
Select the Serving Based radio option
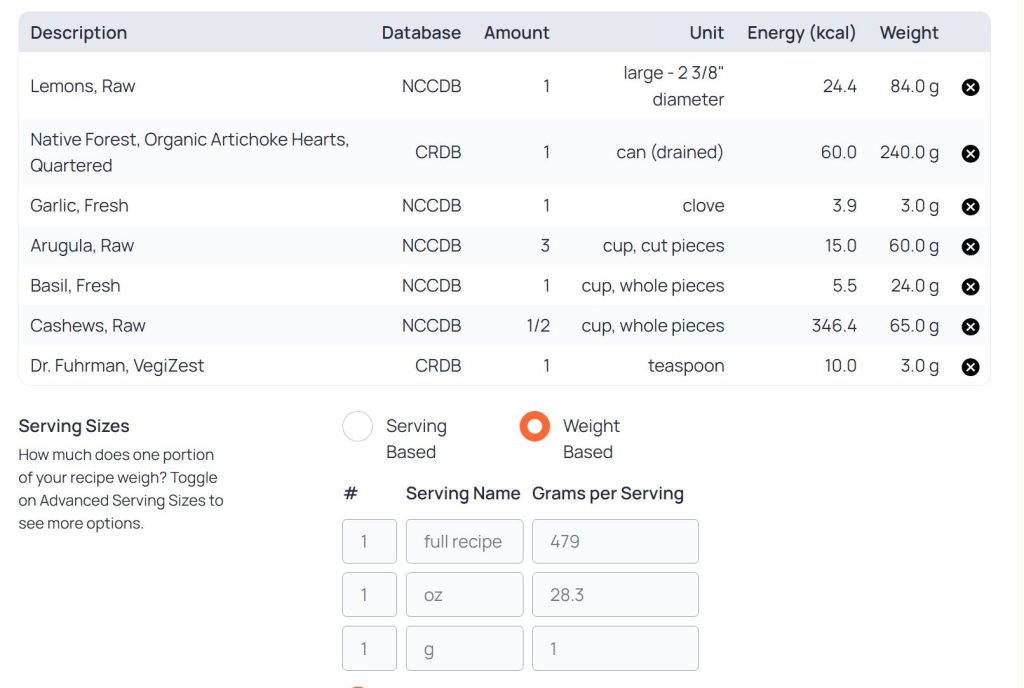358,427
